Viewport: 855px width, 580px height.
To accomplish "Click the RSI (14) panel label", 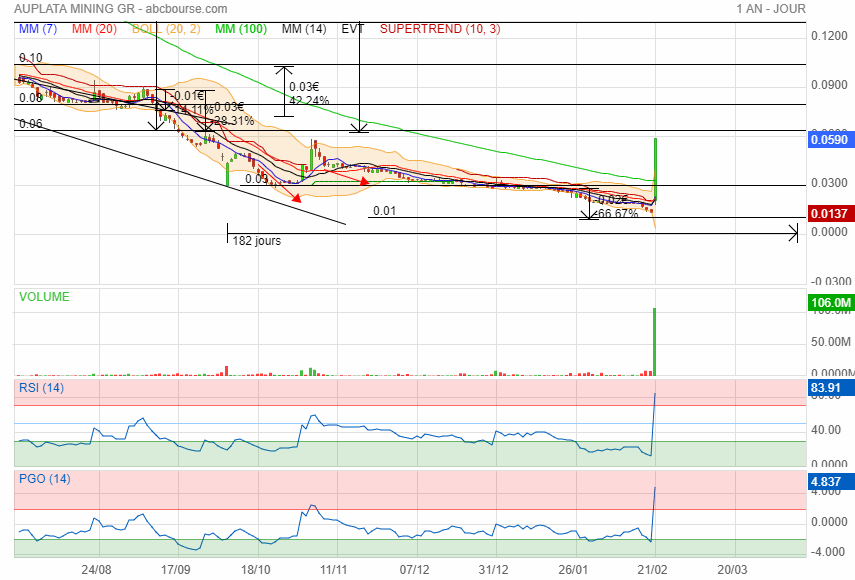I will (x=41, y=388).
